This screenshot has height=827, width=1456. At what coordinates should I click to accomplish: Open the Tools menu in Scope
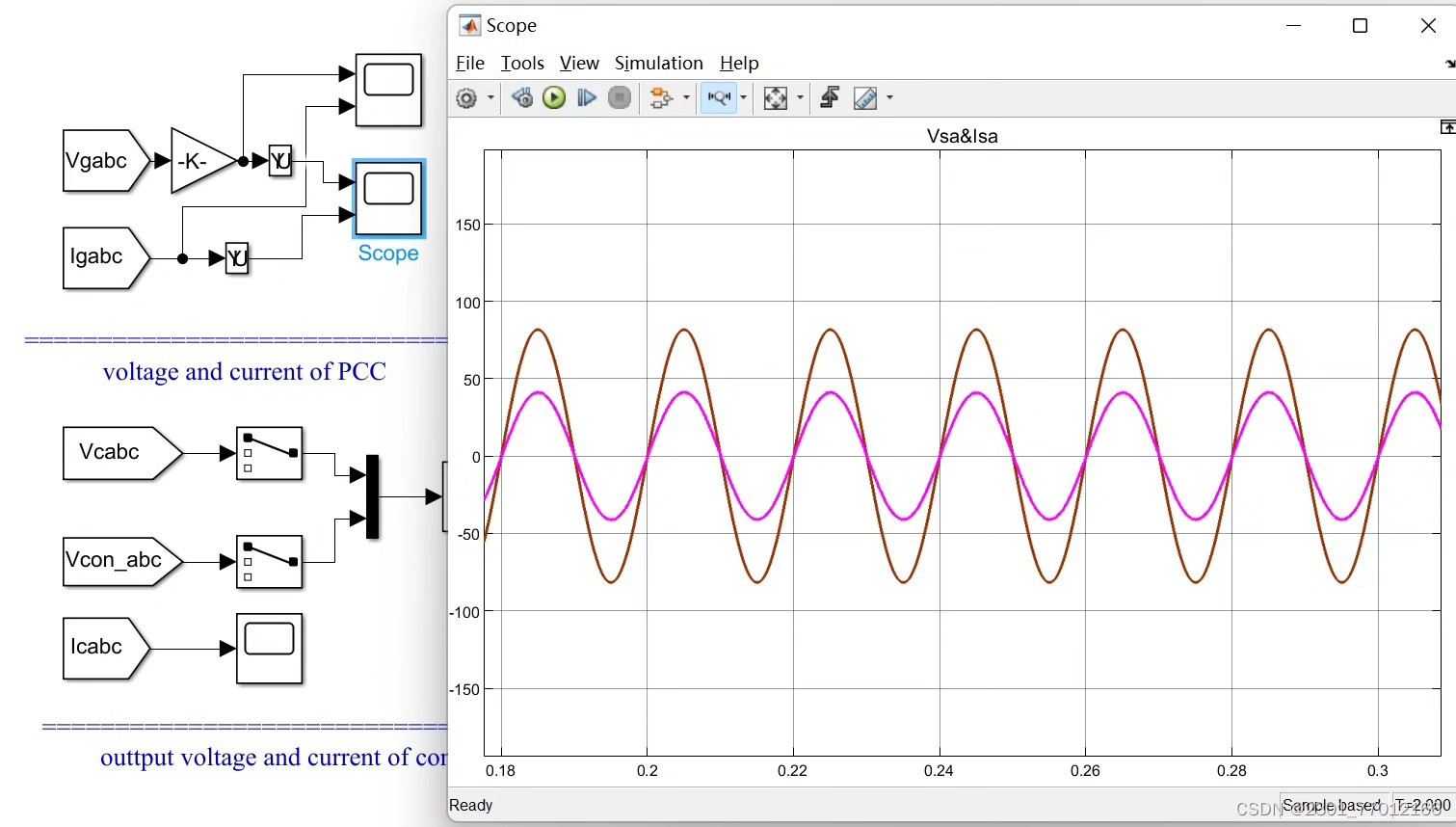522,64
